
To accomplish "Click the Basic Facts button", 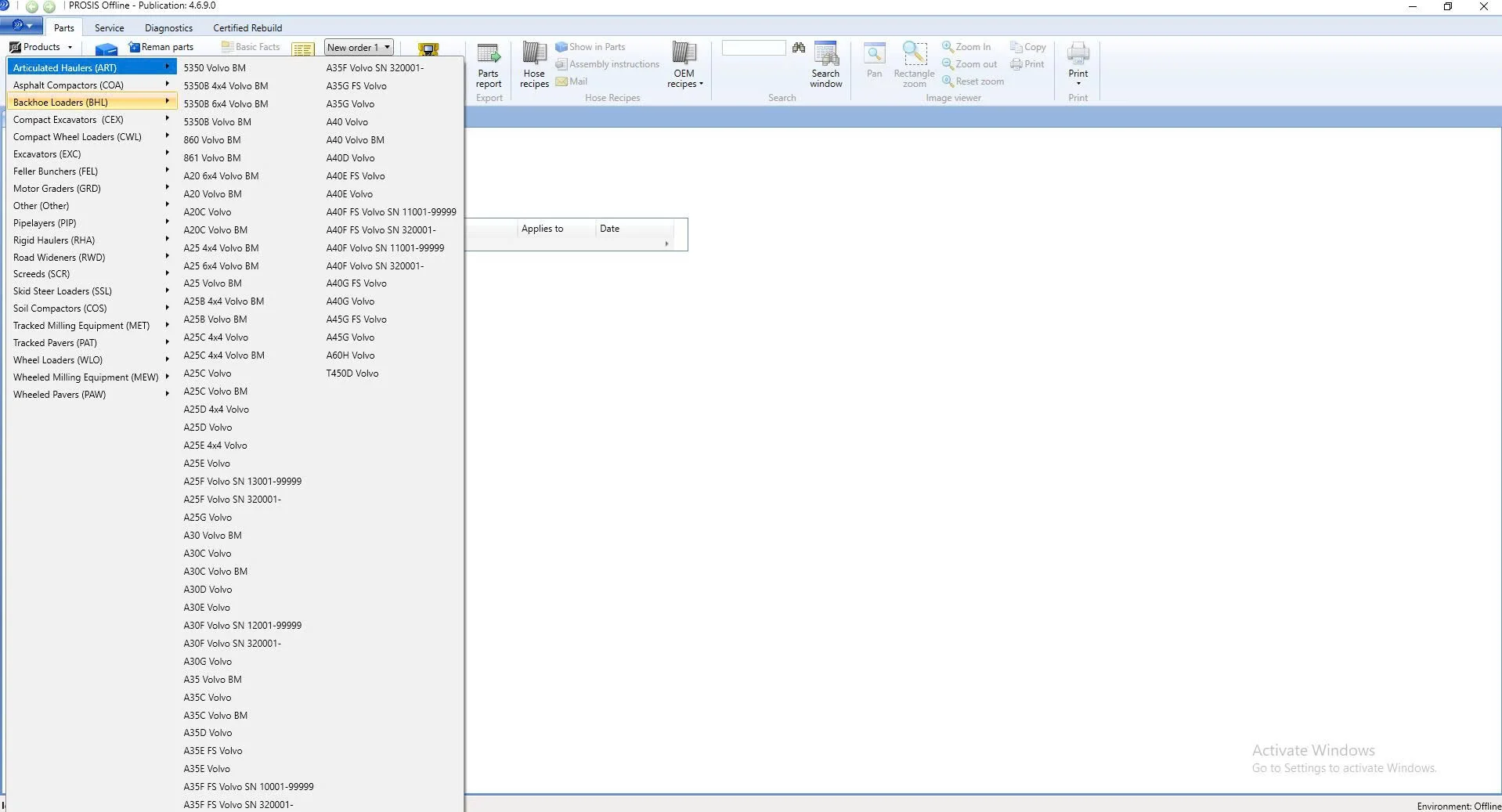I will point(251,47).
